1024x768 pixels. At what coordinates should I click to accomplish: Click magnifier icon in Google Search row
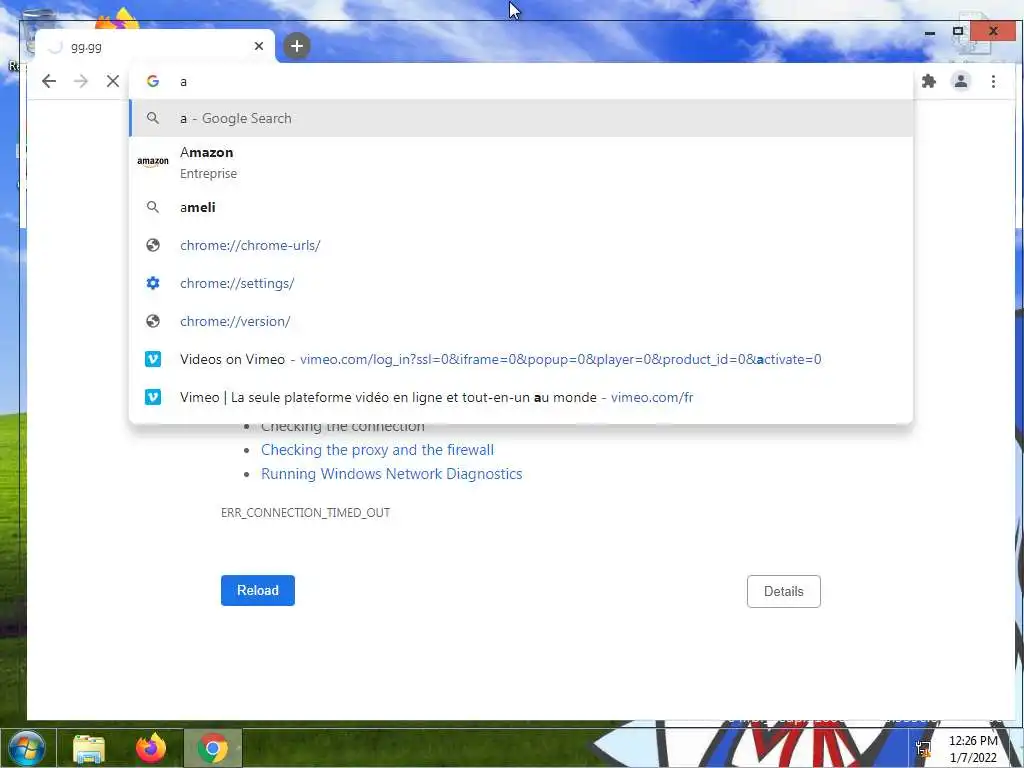point(153,118)
